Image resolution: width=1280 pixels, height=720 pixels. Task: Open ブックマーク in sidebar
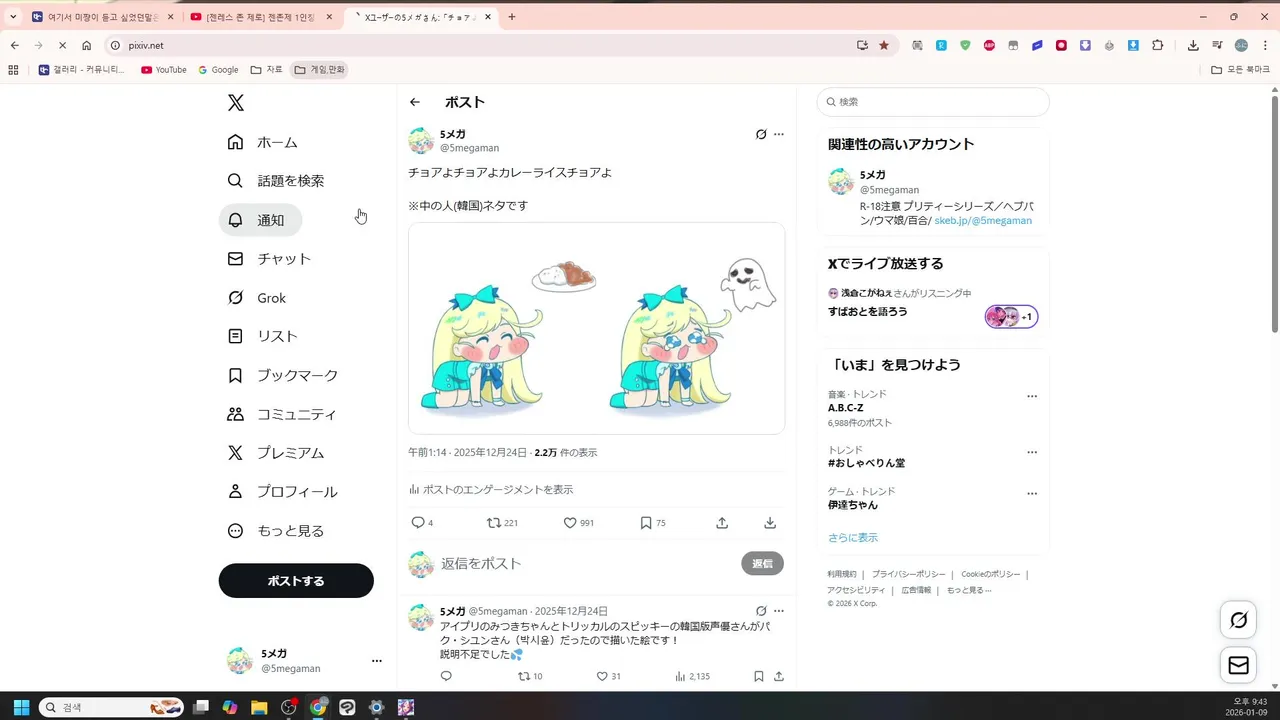coord(283,375)
